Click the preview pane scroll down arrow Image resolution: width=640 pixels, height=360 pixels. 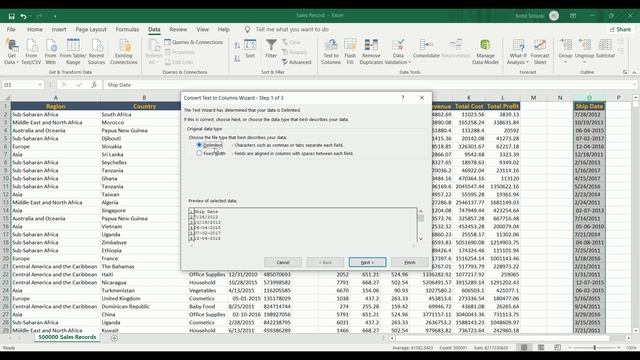coord(421,239)
